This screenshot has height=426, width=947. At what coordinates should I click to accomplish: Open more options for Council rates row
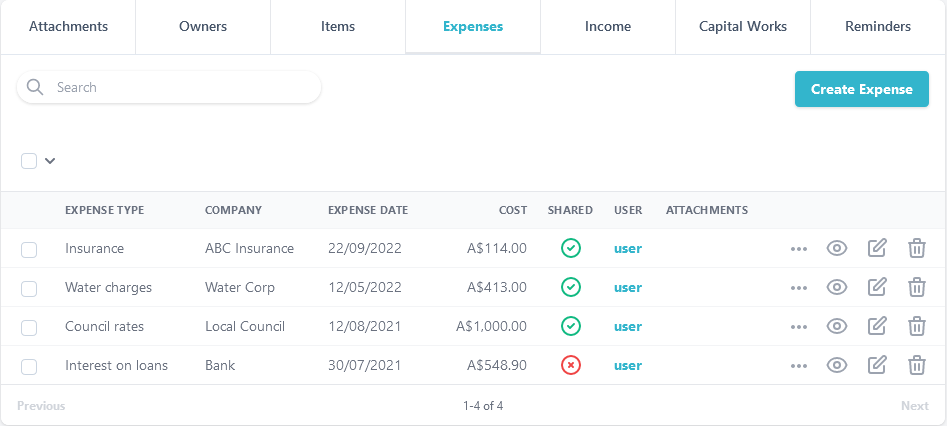pyautogui.click(x=798, y=327)
